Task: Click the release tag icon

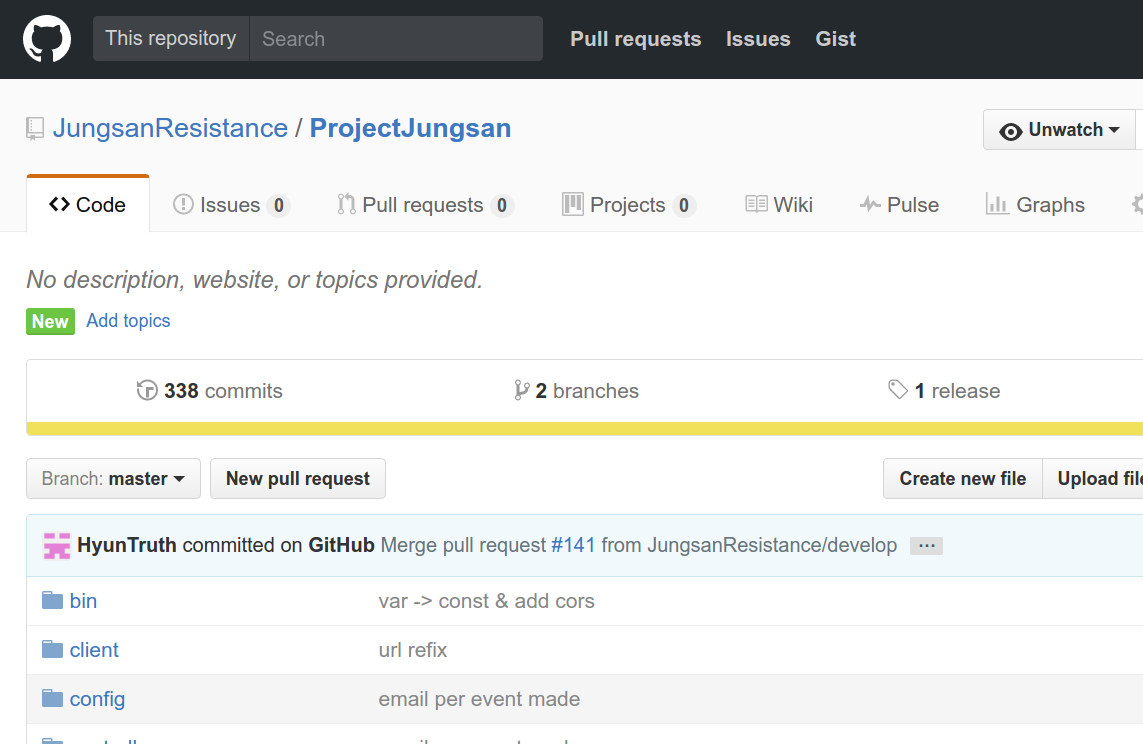Action: coord(898,391)
